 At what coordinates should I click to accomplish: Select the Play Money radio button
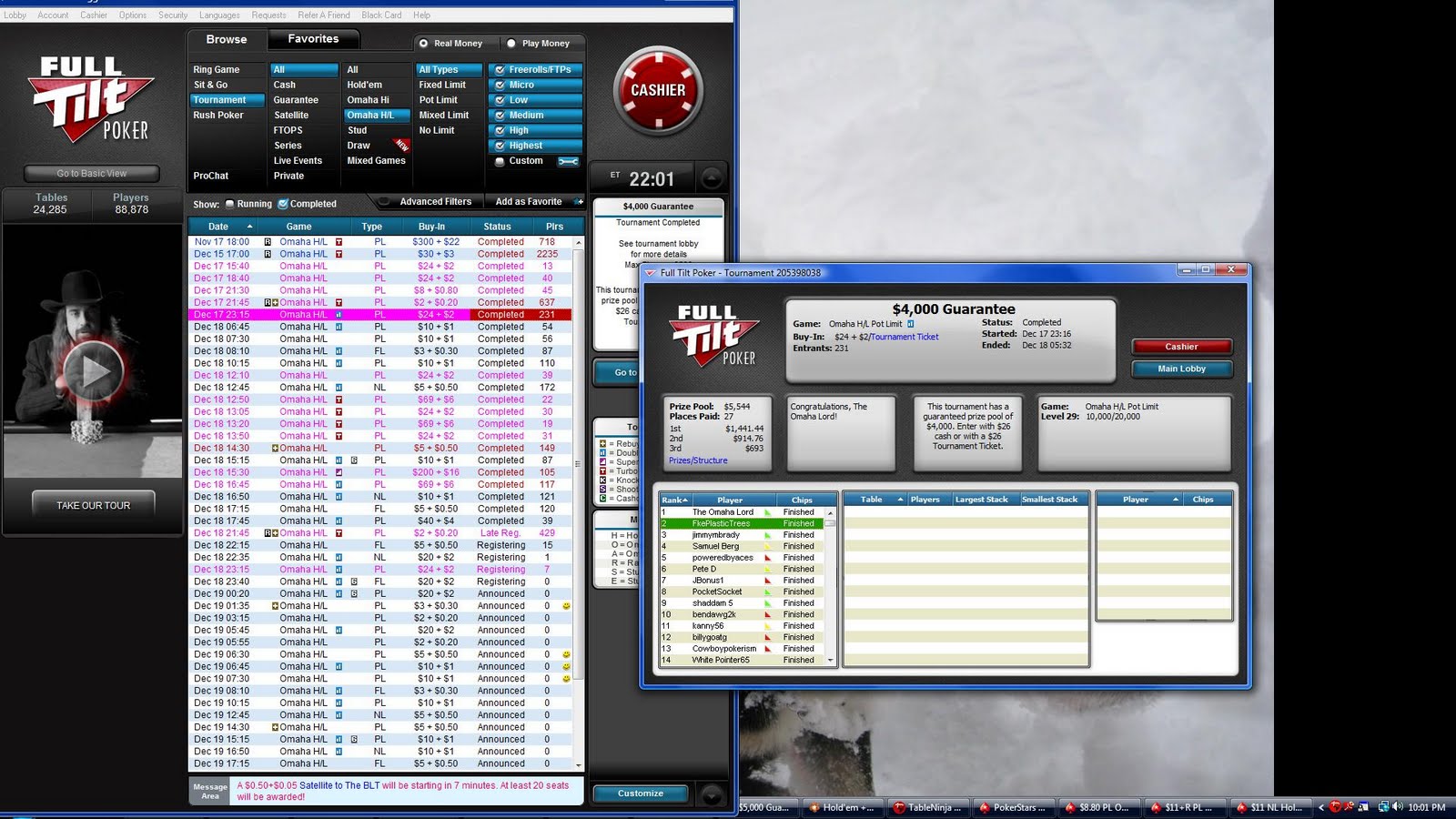pyautogui.click(x=511, y=44)
